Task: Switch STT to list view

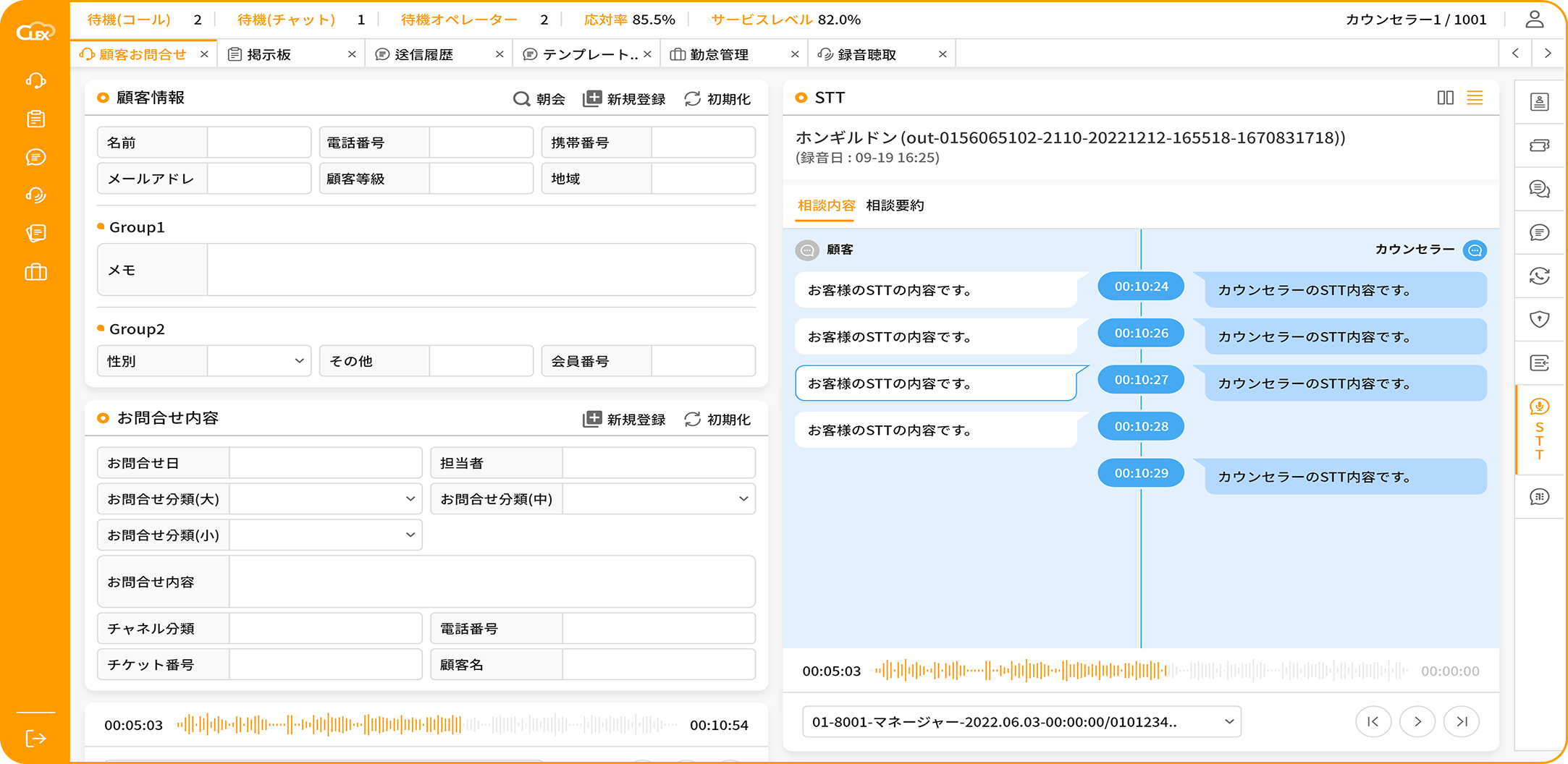Action: (x=1475, y=98)
